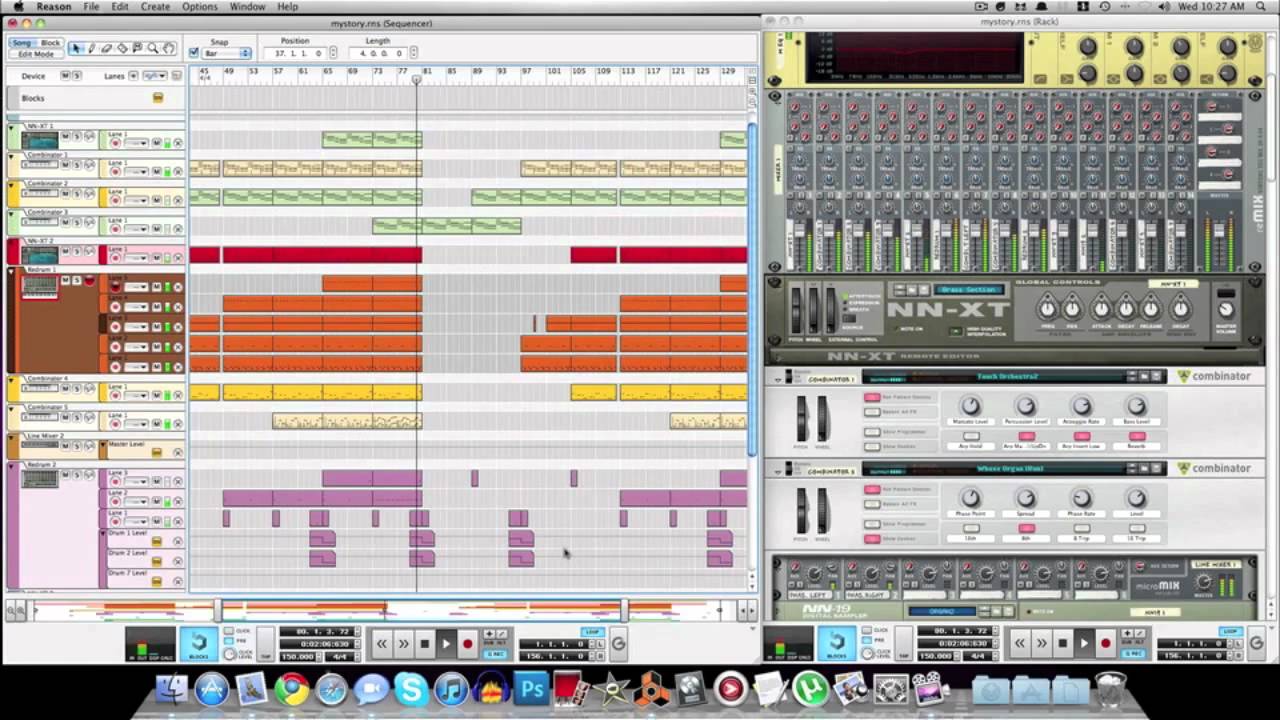Open Finder from the Dock
This screenshot has height=720, width=1280.
click(x=172, y=689)
